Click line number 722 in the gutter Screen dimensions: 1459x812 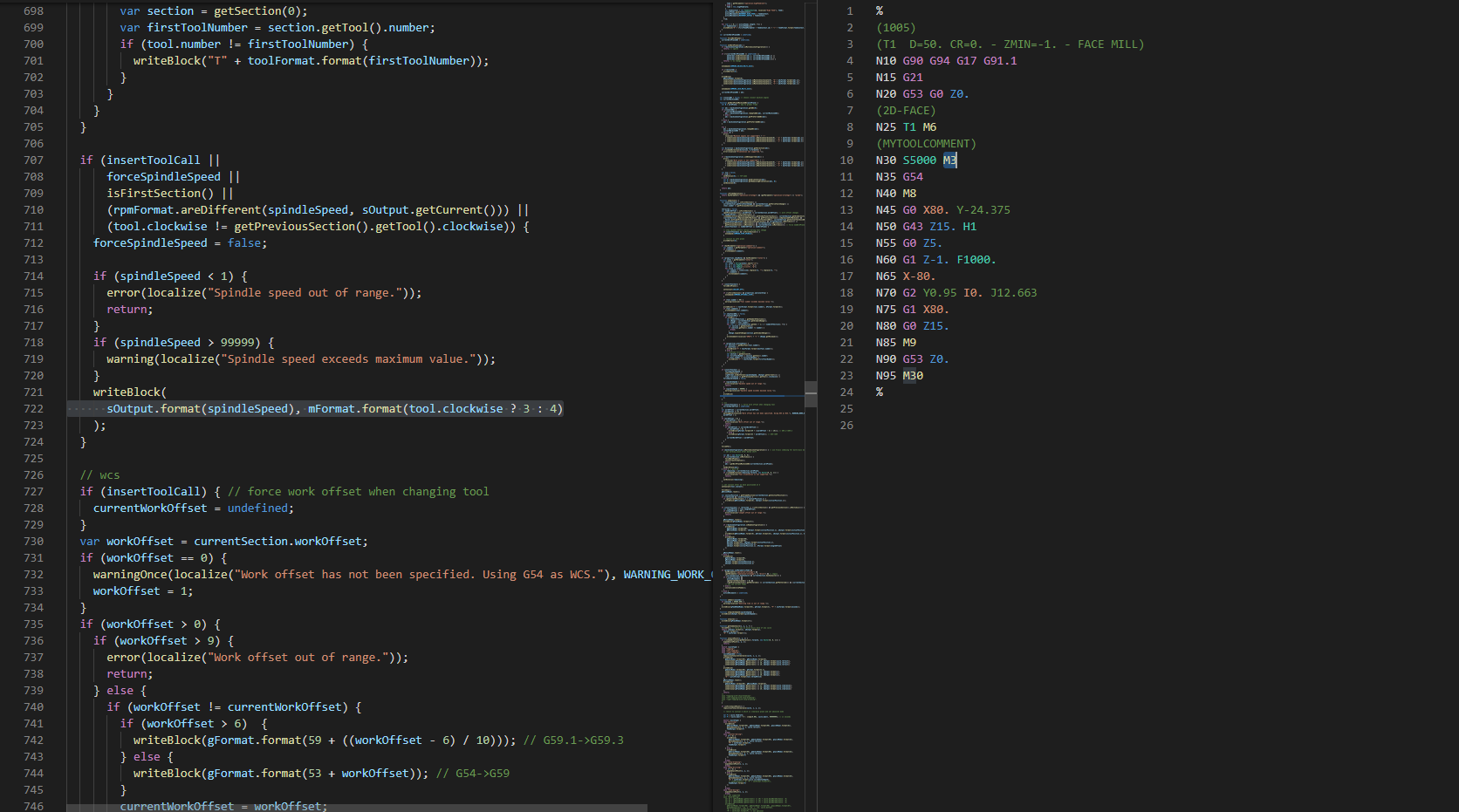(x=33, y=409)
